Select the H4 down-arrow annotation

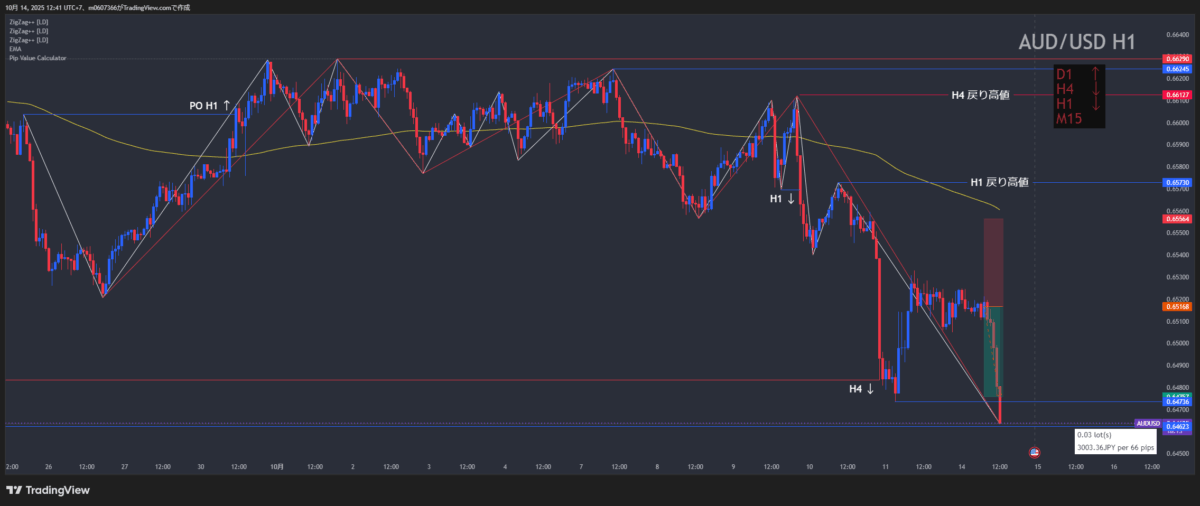click(x=861, y=388)
